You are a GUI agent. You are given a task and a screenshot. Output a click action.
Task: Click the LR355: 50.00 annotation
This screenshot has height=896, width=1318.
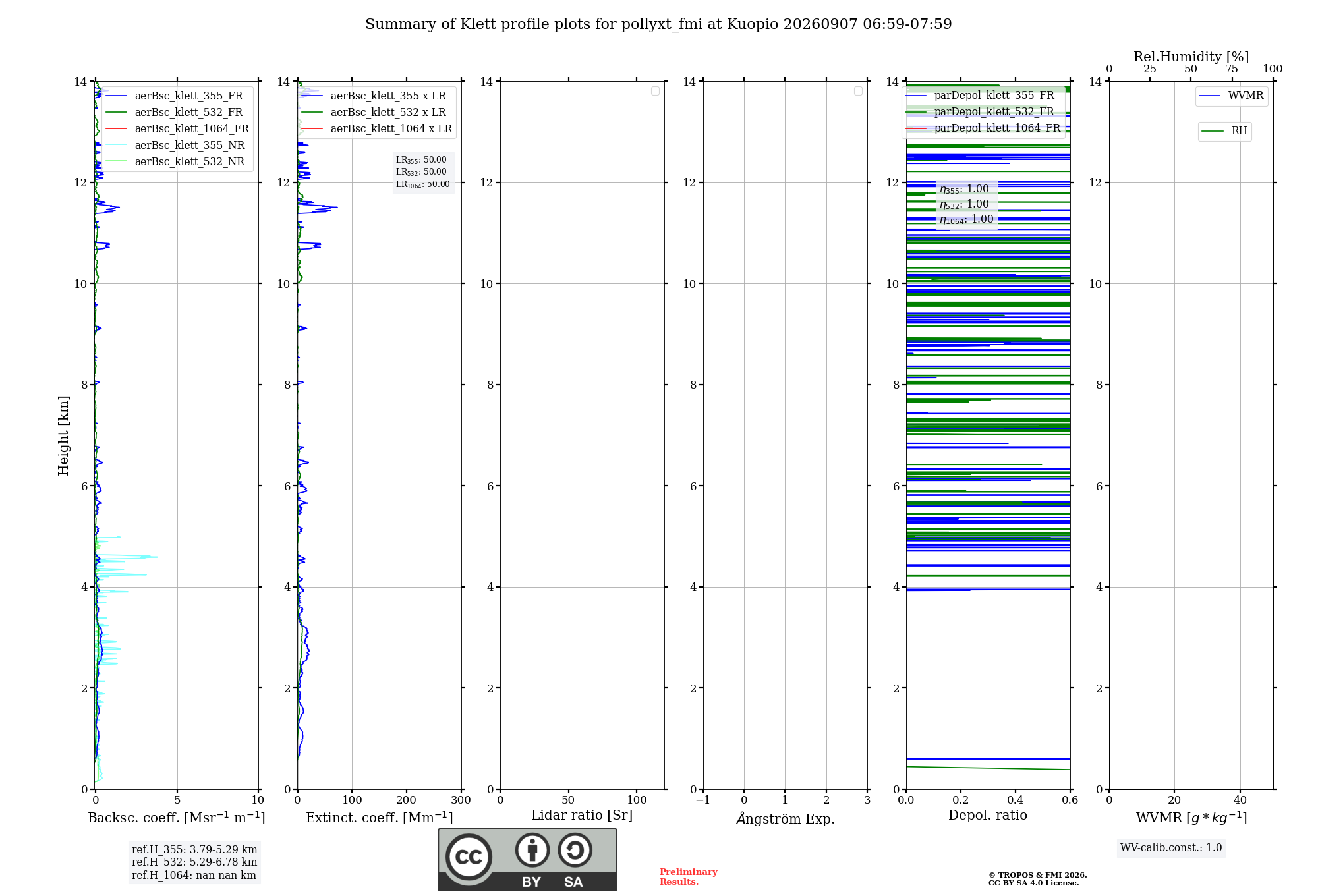pyautogui.click(x=421, y=160)
